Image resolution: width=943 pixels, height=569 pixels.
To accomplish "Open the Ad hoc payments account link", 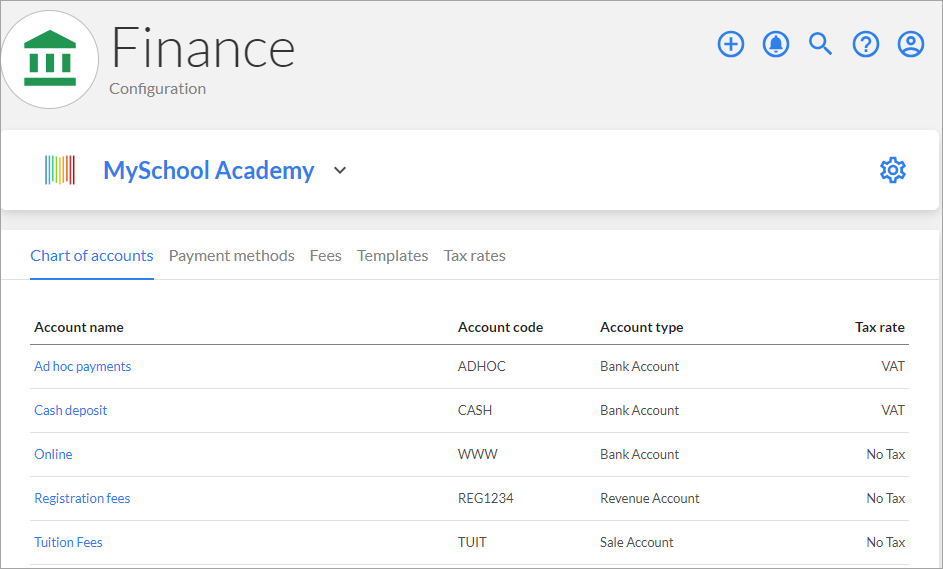I will (x=82, y=366).
